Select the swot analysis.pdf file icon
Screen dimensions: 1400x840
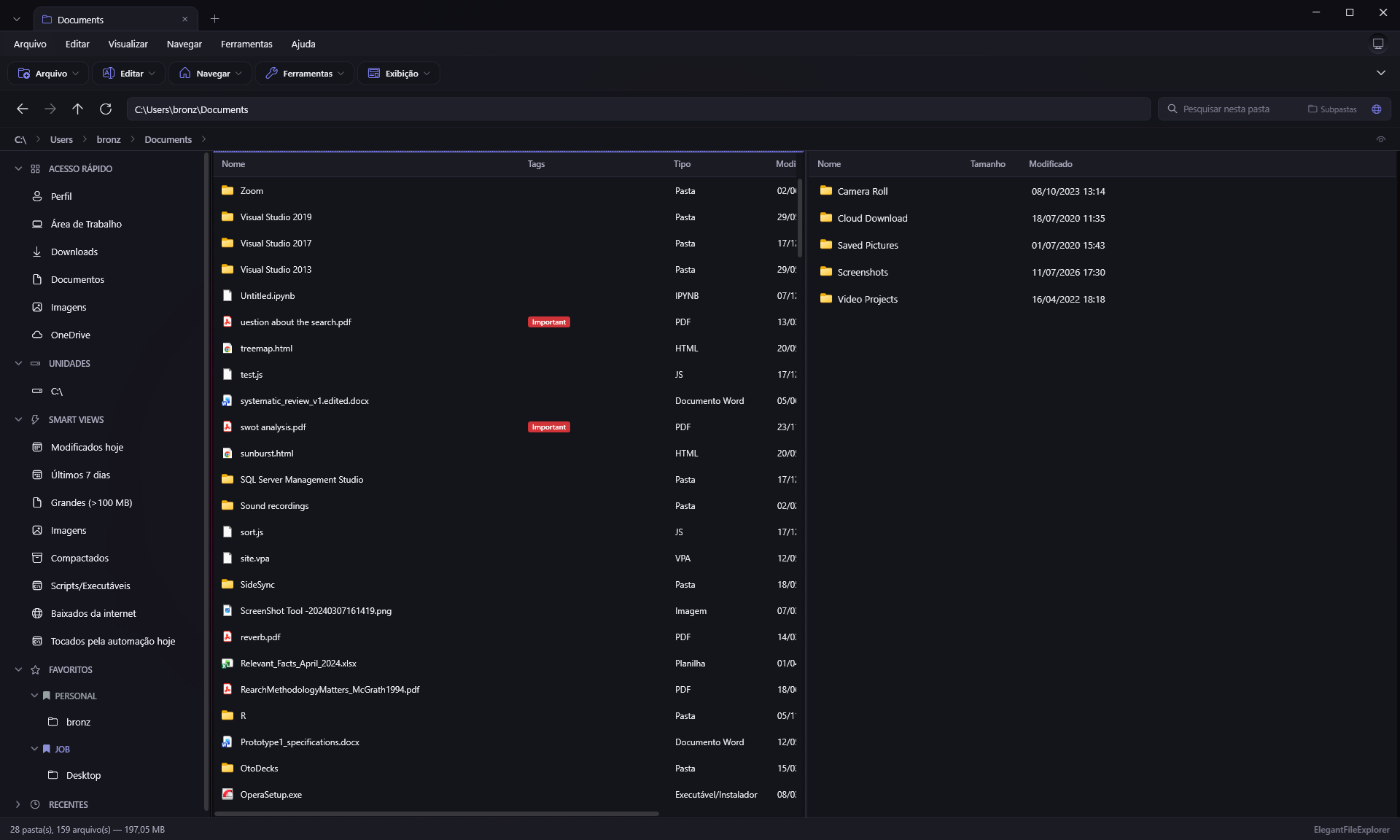(227, 427)
